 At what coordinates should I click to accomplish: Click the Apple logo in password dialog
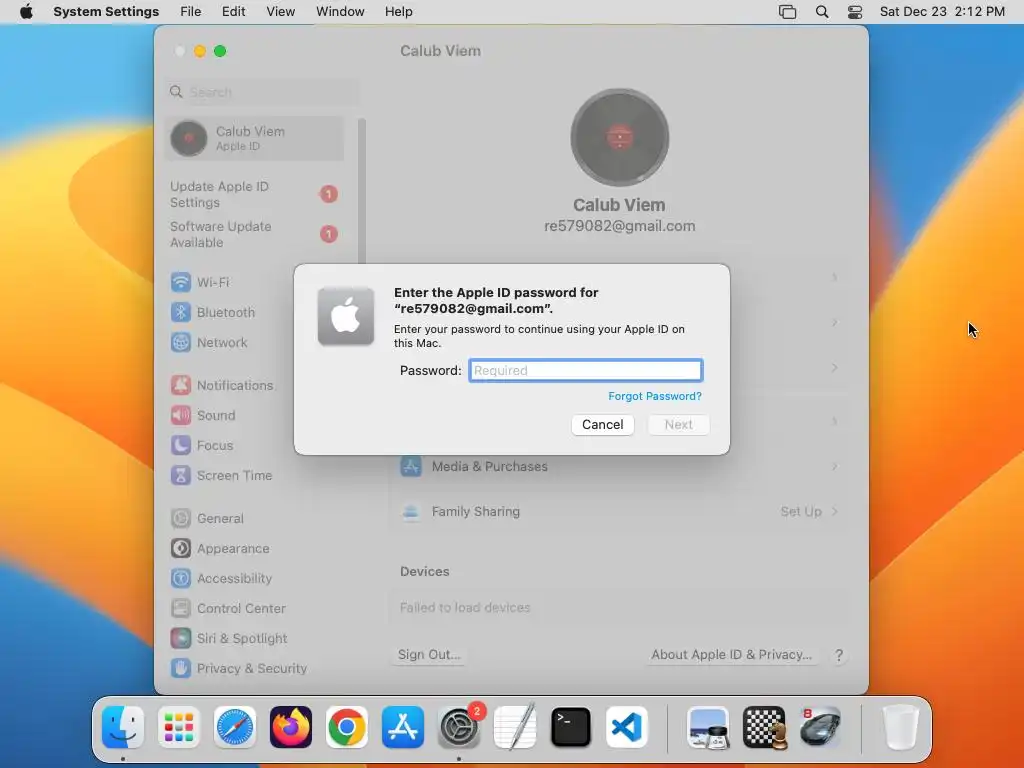pyautogui.click(x=346, y=316)
